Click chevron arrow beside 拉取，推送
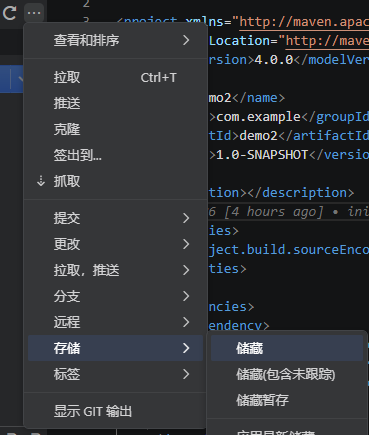Screen dimensions: 369x435 click(x=186, y=270)
